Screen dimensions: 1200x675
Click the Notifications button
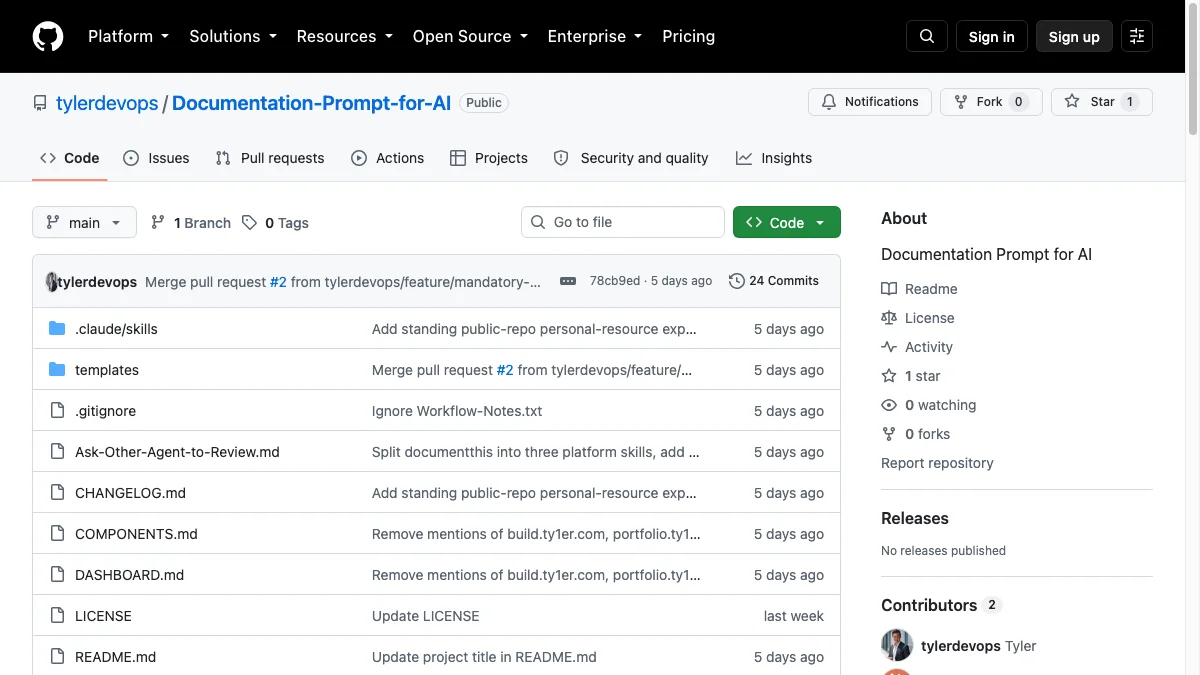[870, 102]
